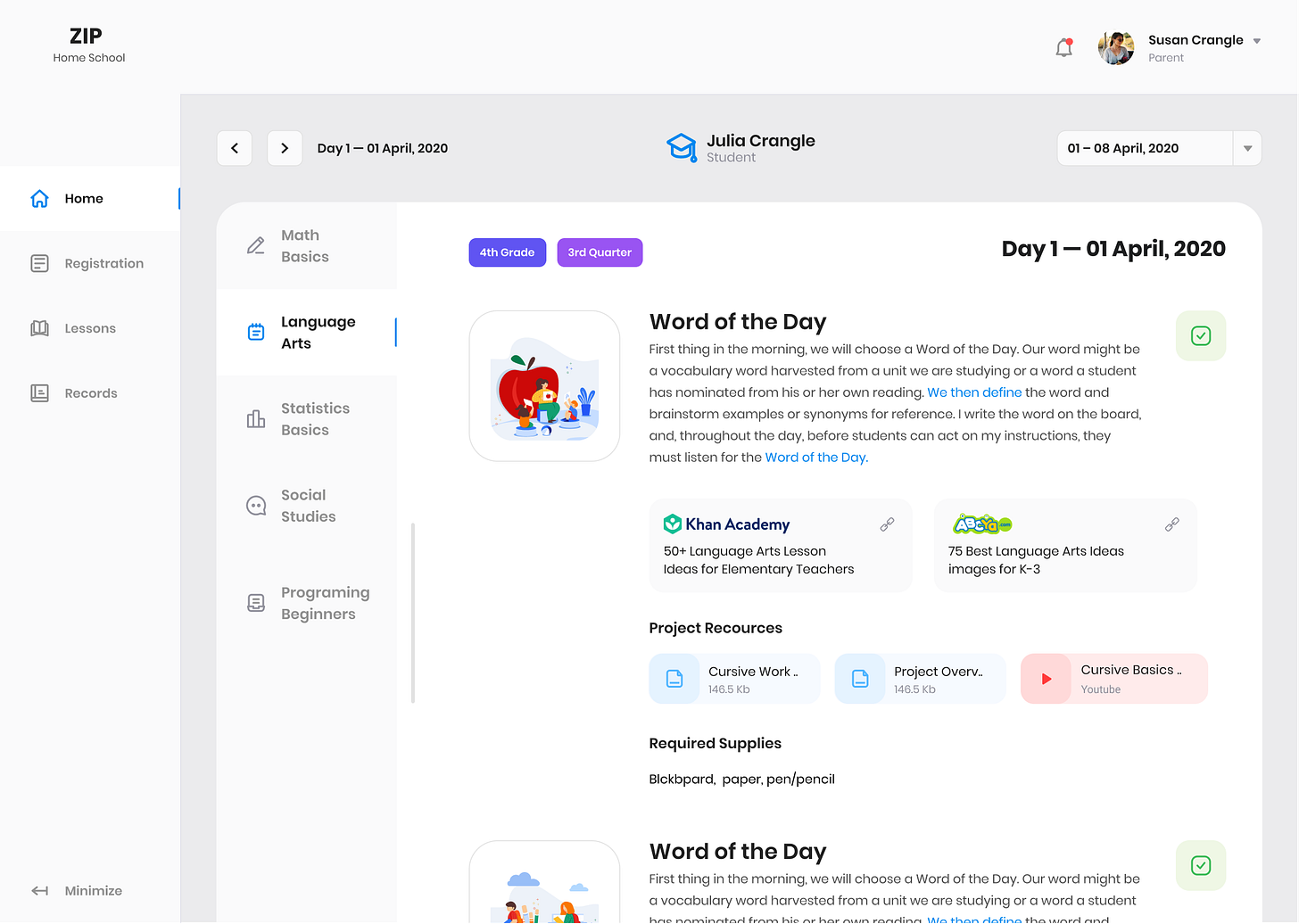Click the 4th Grade tag

[507, 252]
